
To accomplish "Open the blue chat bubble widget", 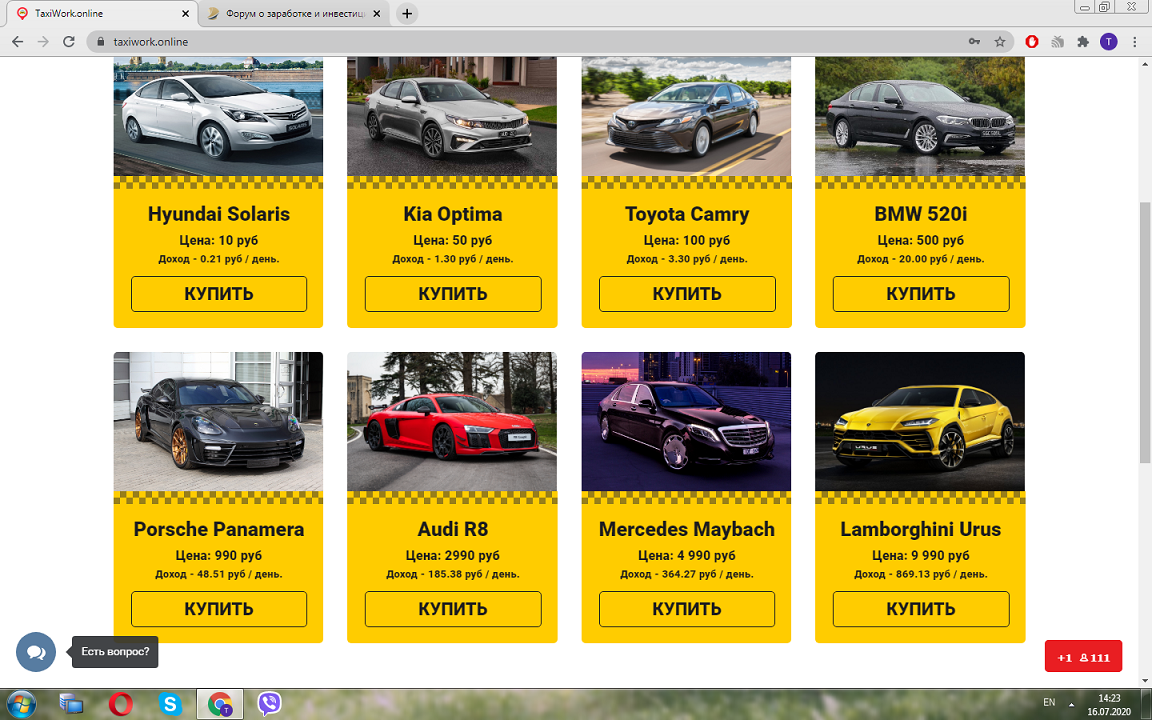I will 36,652.
